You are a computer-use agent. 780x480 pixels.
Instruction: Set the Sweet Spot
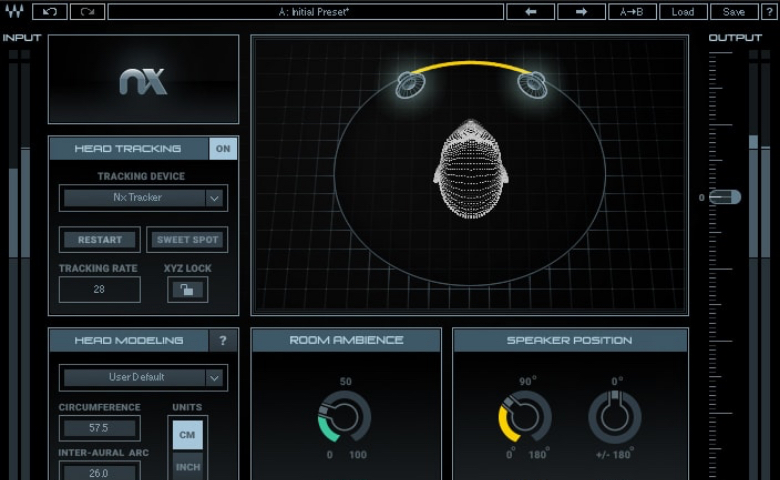coord(187,240)
